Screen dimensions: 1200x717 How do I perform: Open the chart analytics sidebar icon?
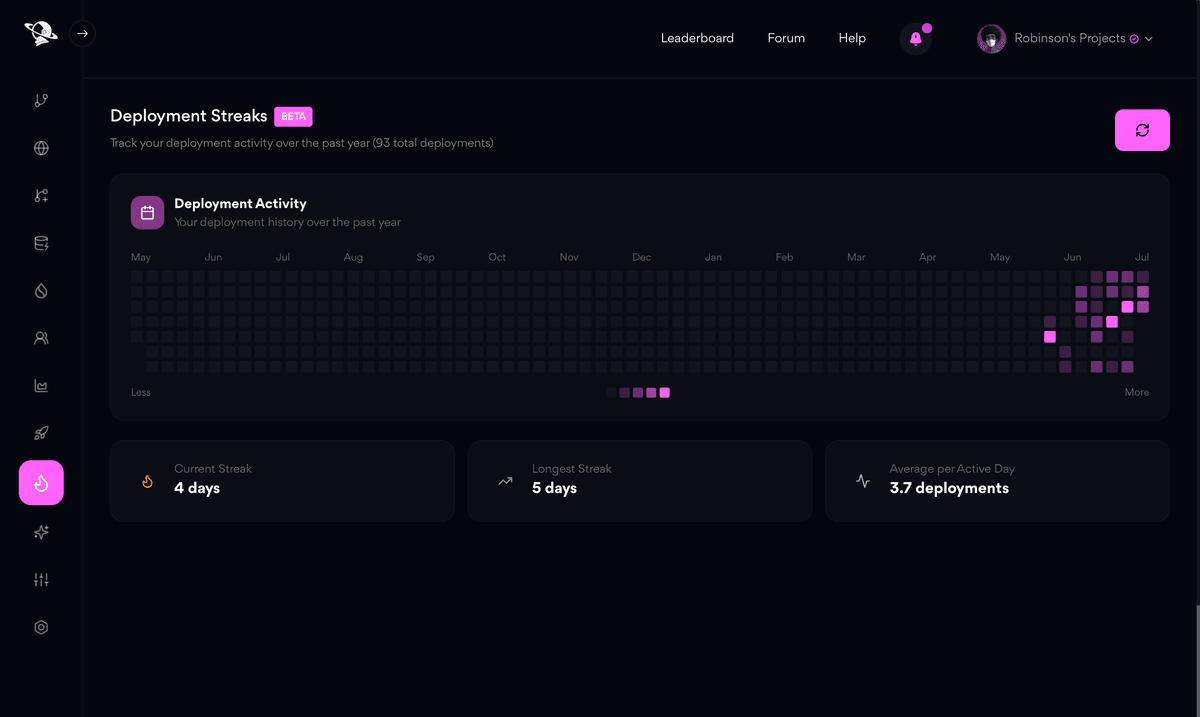coord(41,386)
